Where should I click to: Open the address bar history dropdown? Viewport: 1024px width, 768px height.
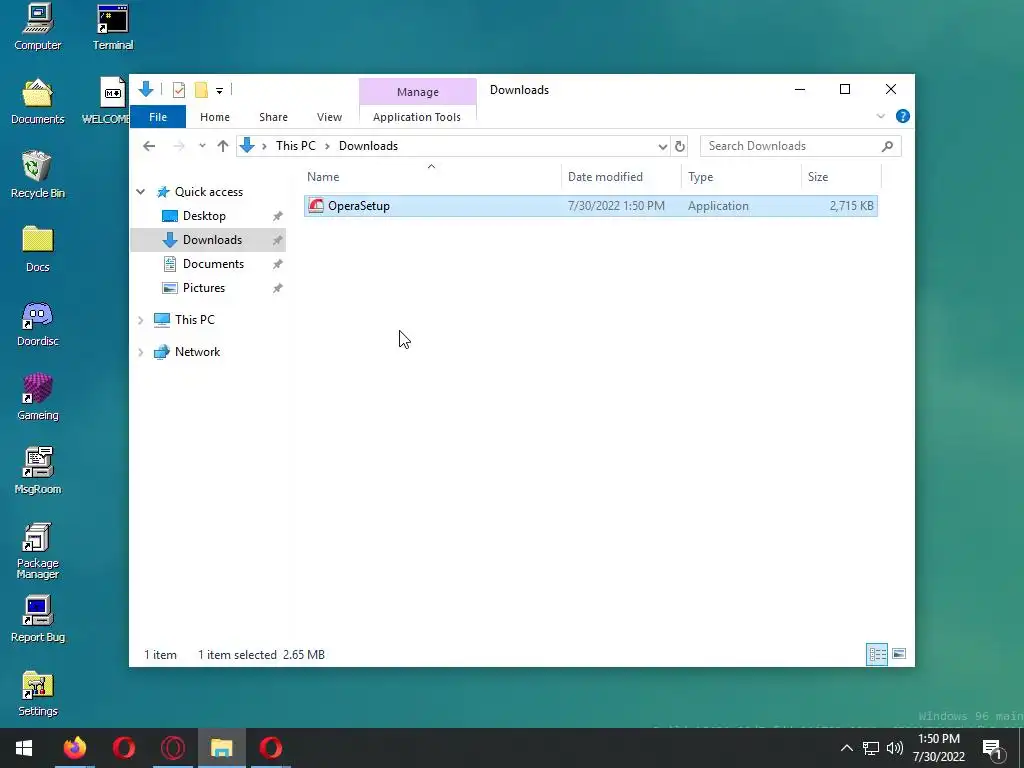pos(662,146)
